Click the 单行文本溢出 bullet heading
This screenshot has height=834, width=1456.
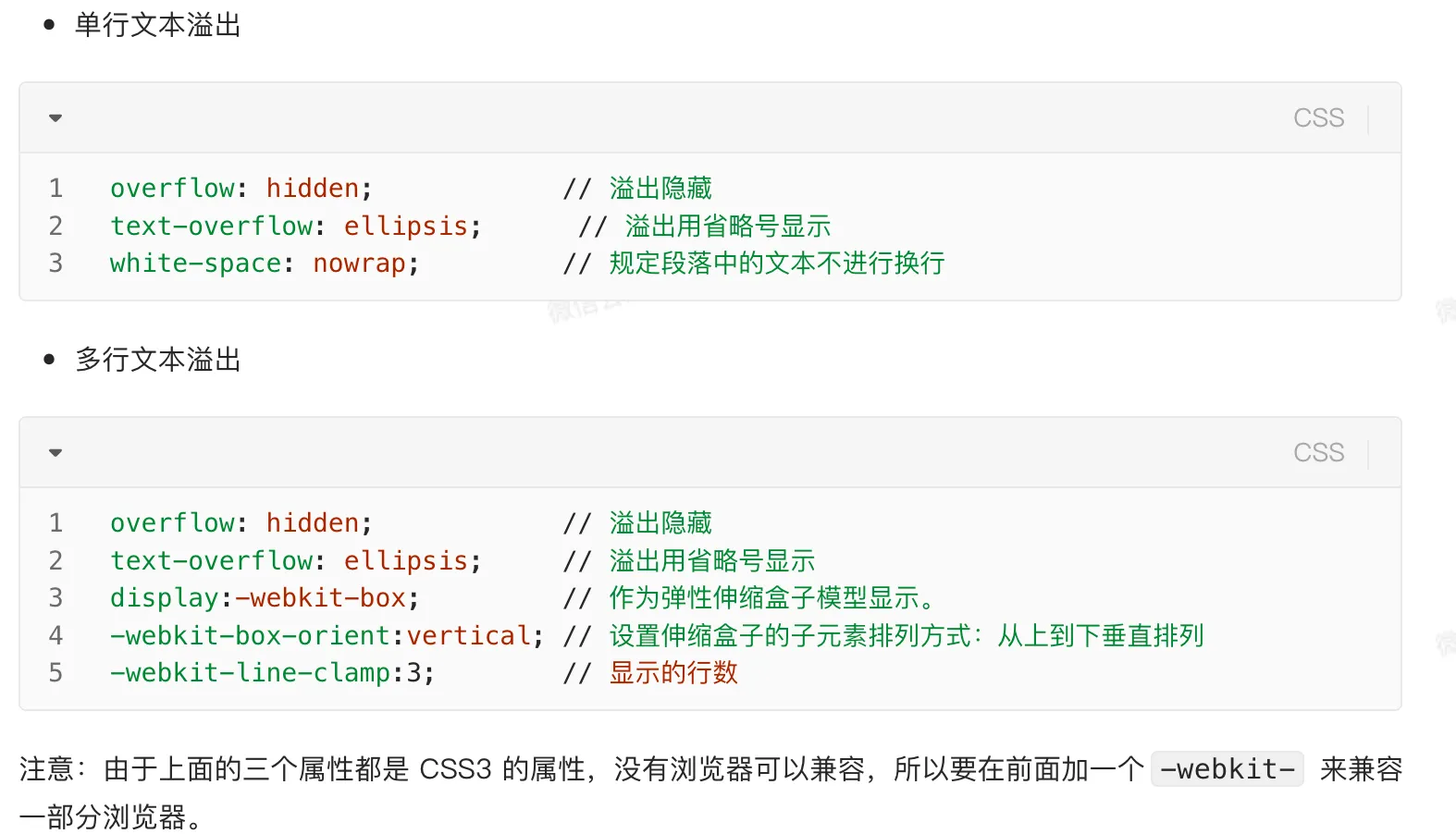(157, 25)
